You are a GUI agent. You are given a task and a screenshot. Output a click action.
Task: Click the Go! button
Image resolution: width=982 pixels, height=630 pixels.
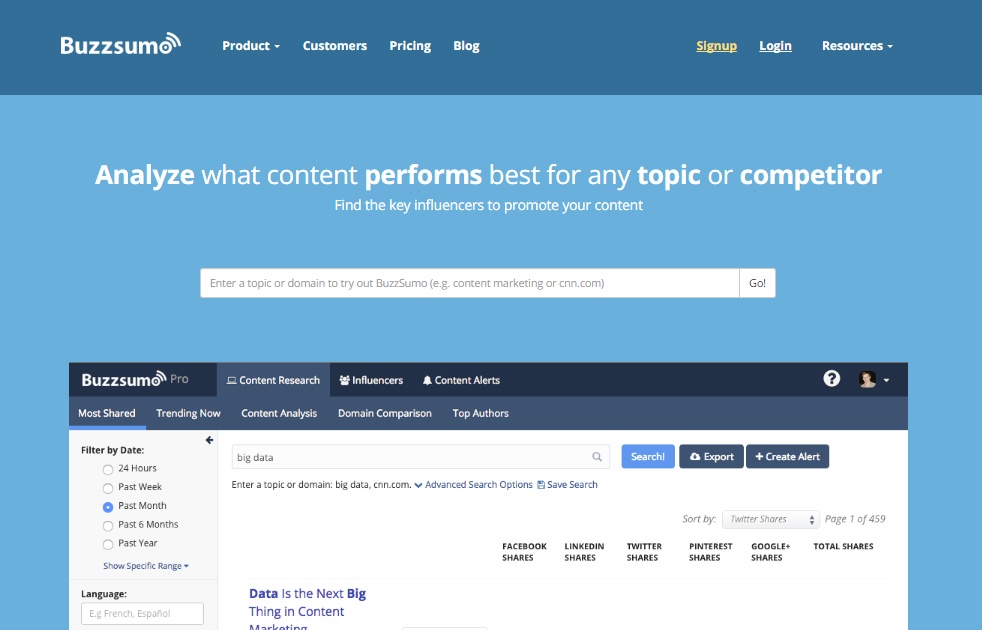757,283
